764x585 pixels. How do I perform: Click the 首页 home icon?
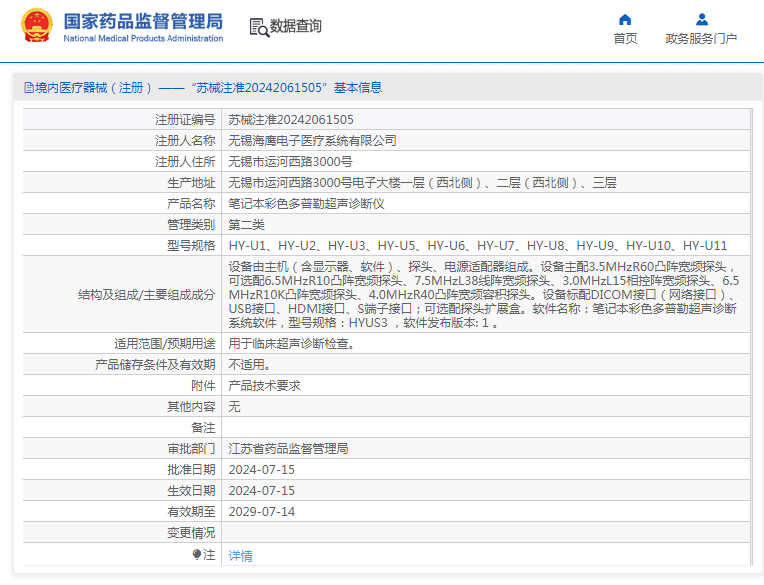click(625, 19)
